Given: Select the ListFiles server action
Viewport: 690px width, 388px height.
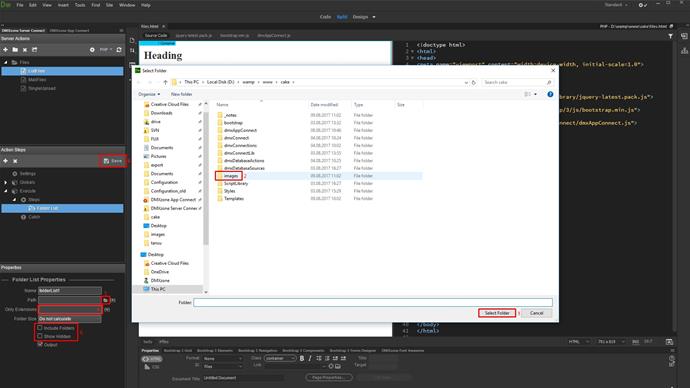Looking at the screenshot, I should (62, 71).
